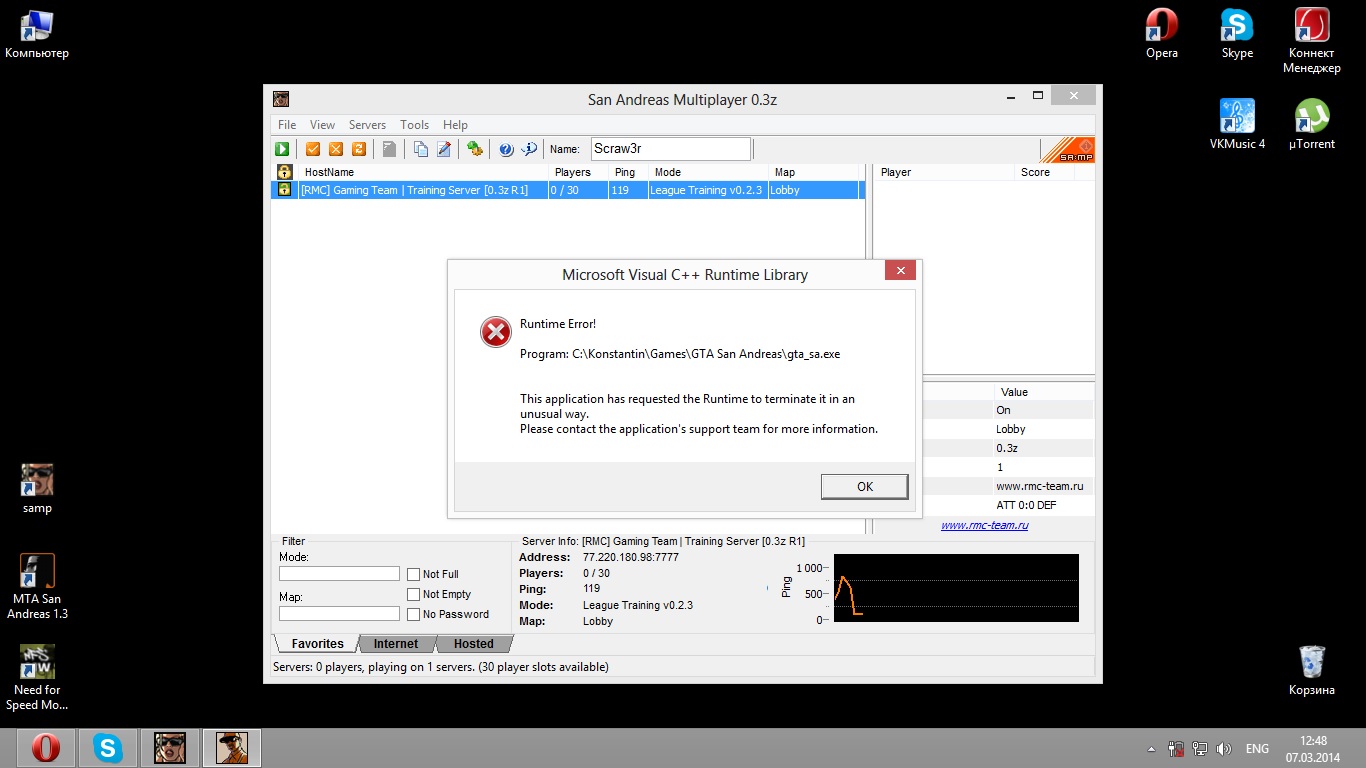Click the padlock icon of RMC server row
The height and width of the screenshot is (768, 1366).
tap(284, 190)
